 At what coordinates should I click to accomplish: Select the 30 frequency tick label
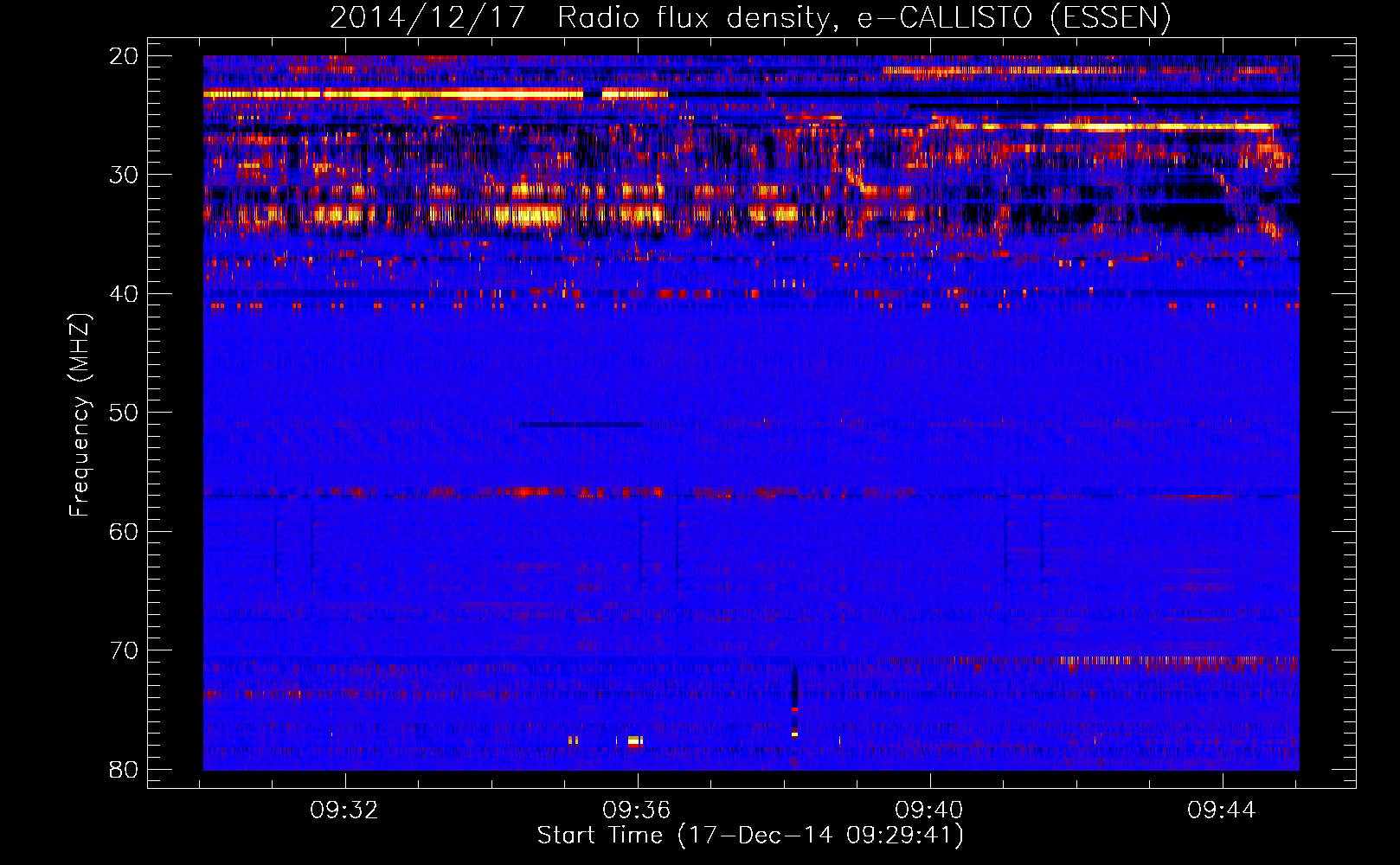[125, 175]
